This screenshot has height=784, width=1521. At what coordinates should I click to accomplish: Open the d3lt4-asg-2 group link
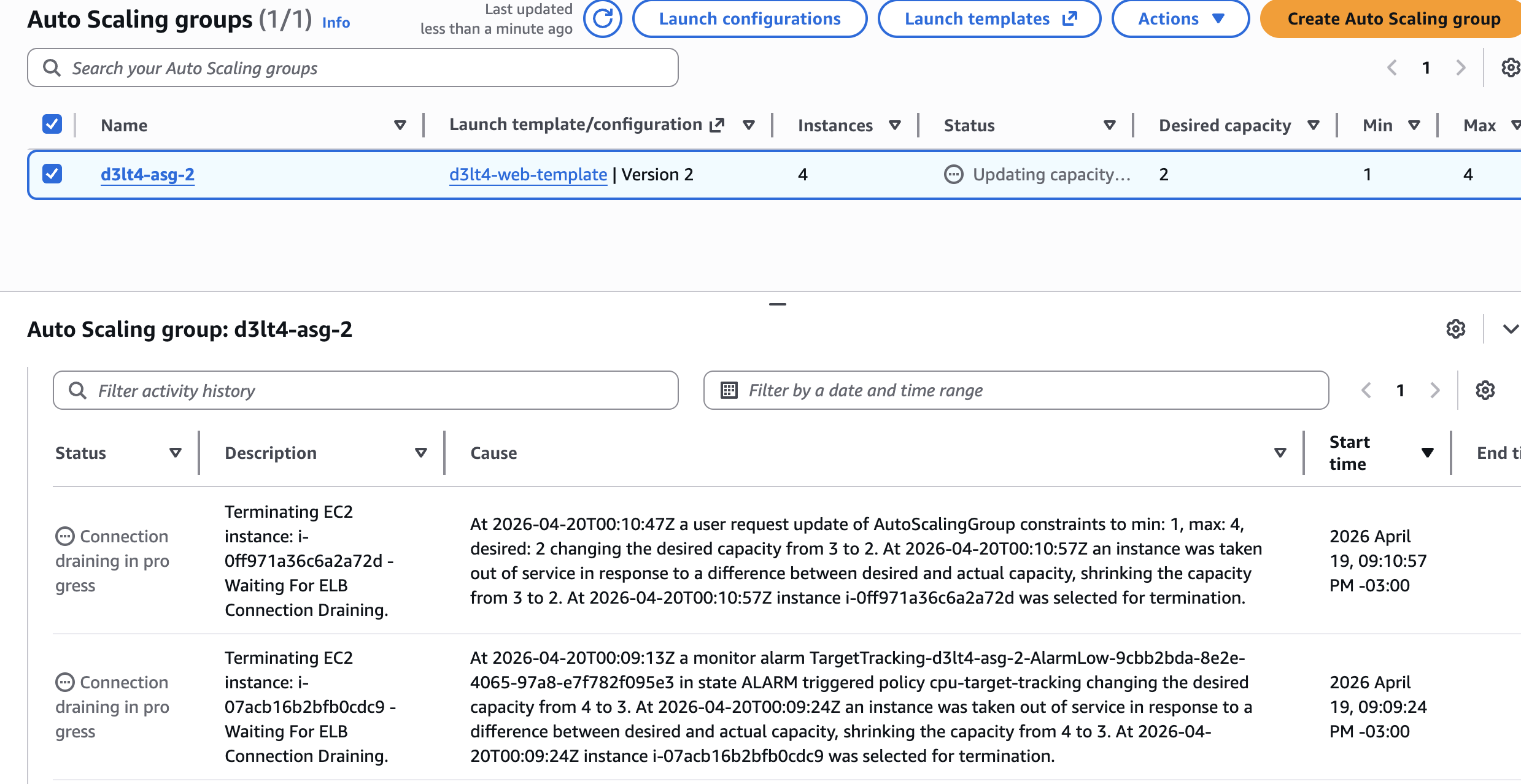pyautogui.click(x=147, y=174)
